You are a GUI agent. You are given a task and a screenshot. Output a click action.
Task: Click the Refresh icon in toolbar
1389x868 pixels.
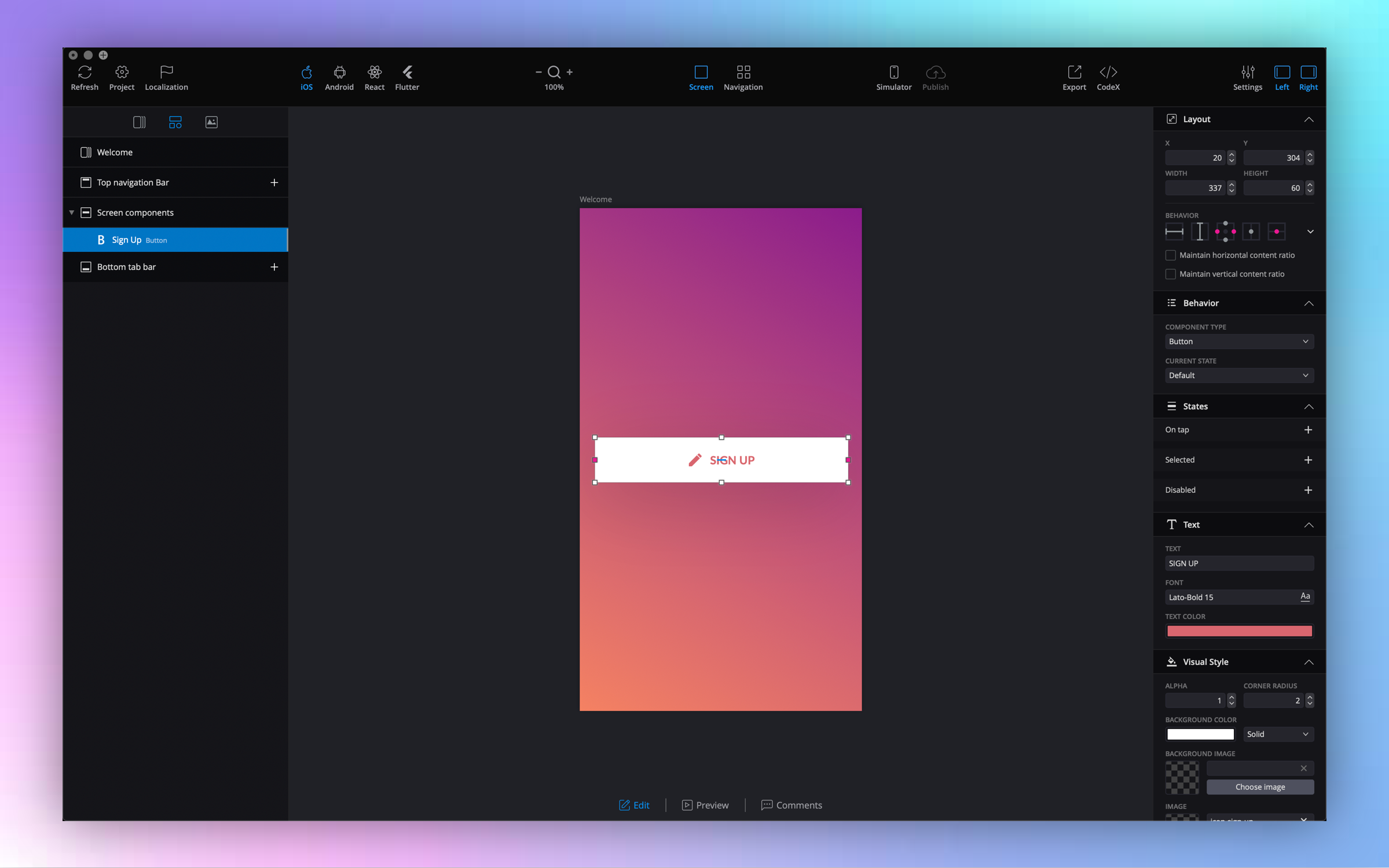[x=85, y=72]
